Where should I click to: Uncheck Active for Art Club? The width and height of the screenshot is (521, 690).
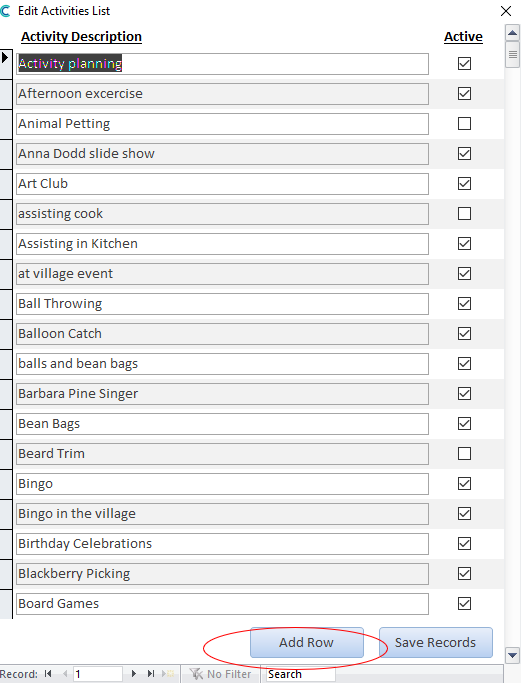point(464,184)
